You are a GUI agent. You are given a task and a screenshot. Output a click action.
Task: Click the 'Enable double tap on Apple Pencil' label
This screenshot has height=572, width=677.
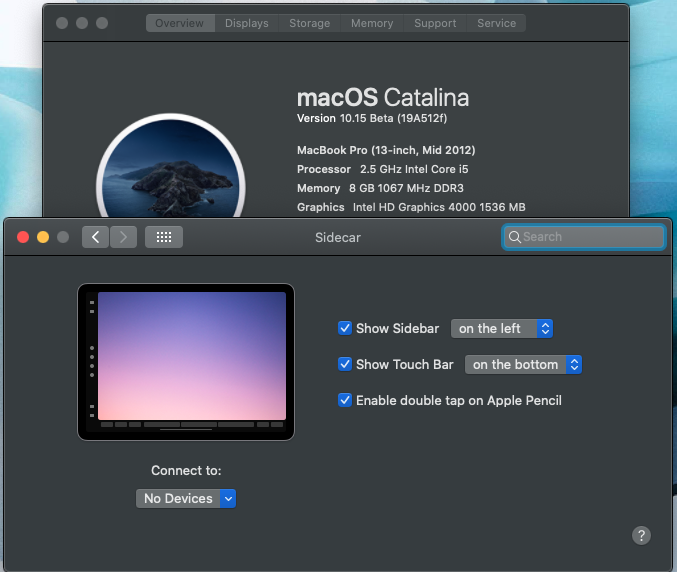point(459,401)
